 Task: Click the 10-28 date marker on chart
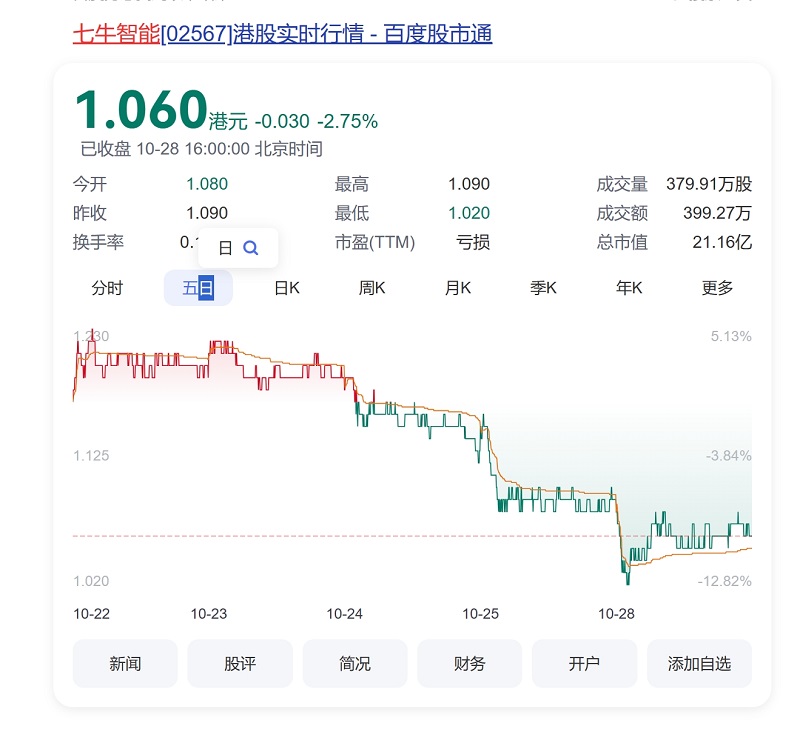[616, 614]
